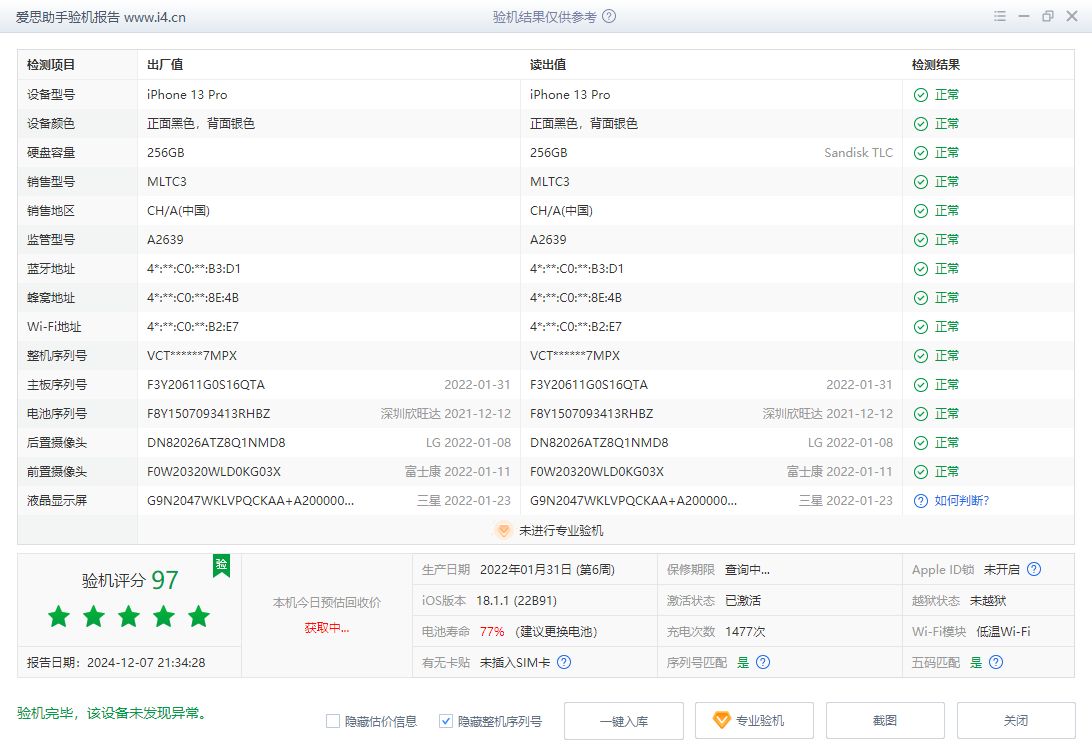
Task: Select the fifth green rating star
Action: point(199,618)
